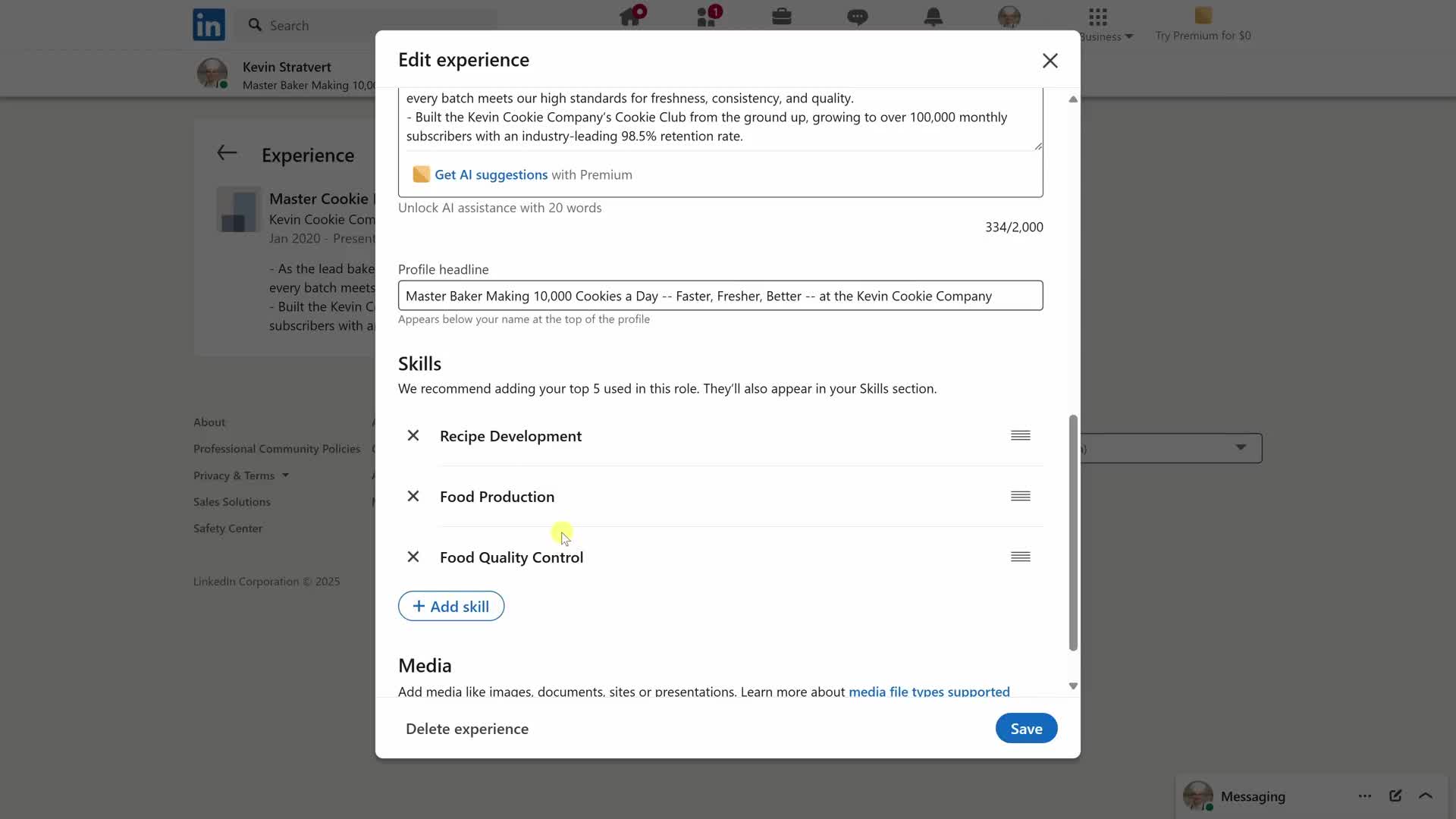Click Delete experience
The height and width of the screenshot is (819, 1456).
pyautogui.click(x=467, y=728)
